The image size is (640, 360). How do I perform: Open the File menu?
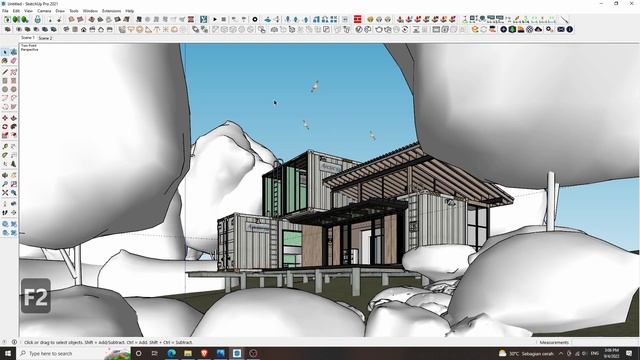5,11
